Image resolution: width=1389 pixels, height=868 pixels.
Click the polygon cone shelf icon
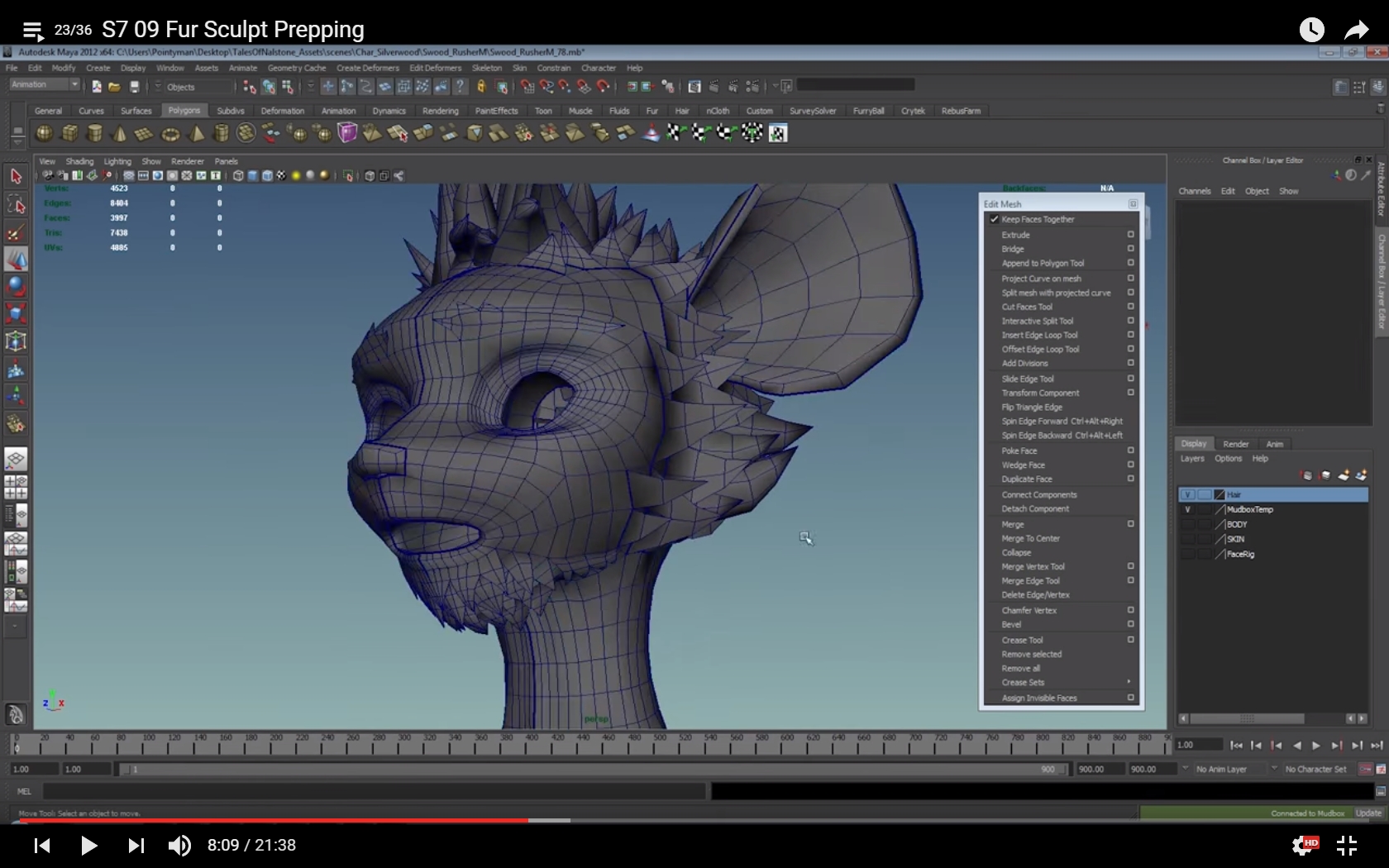coord(119,133)
